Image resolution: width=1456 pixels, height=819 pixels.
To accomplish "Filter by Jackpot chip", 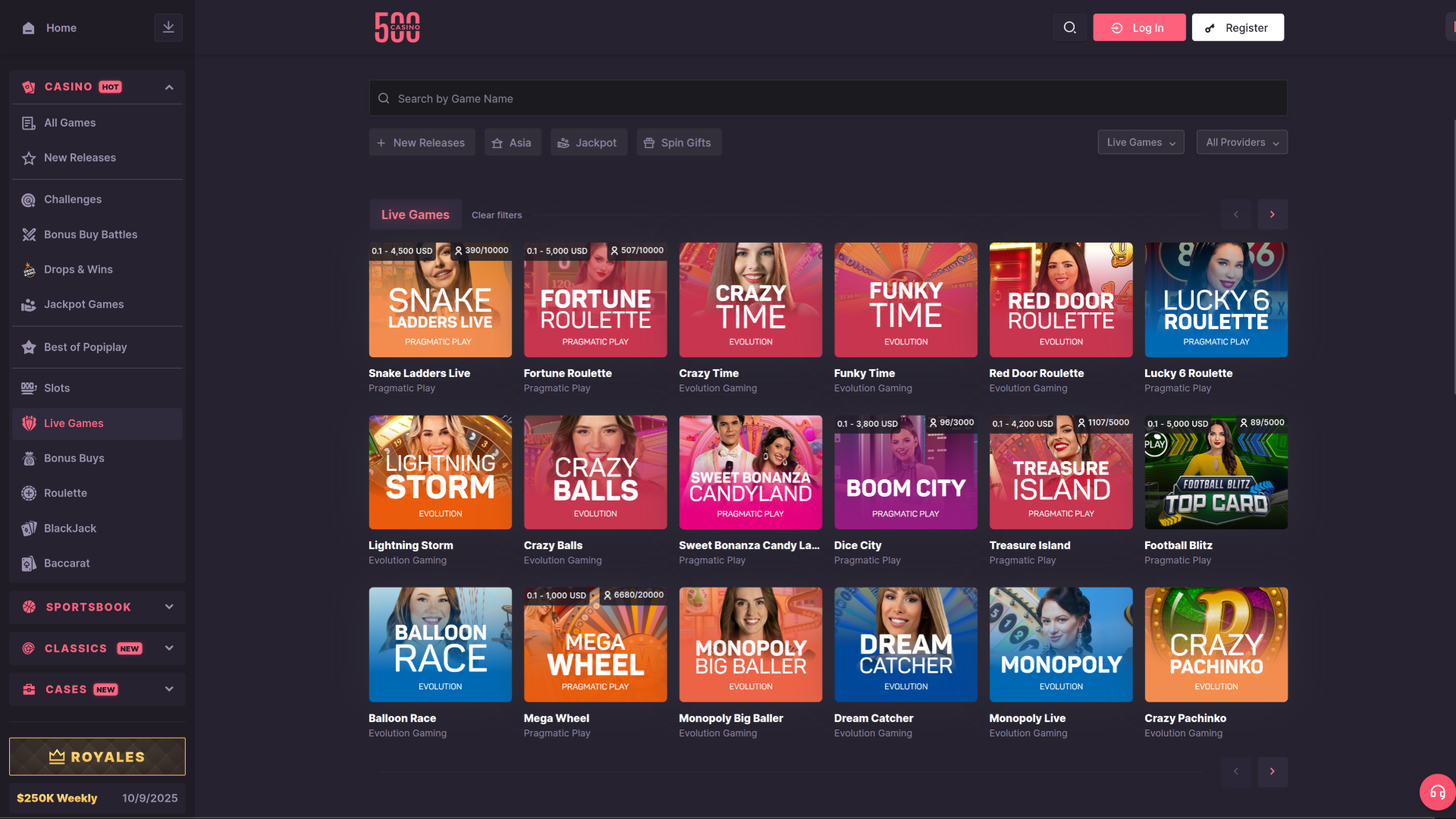I will click(588, 143).
